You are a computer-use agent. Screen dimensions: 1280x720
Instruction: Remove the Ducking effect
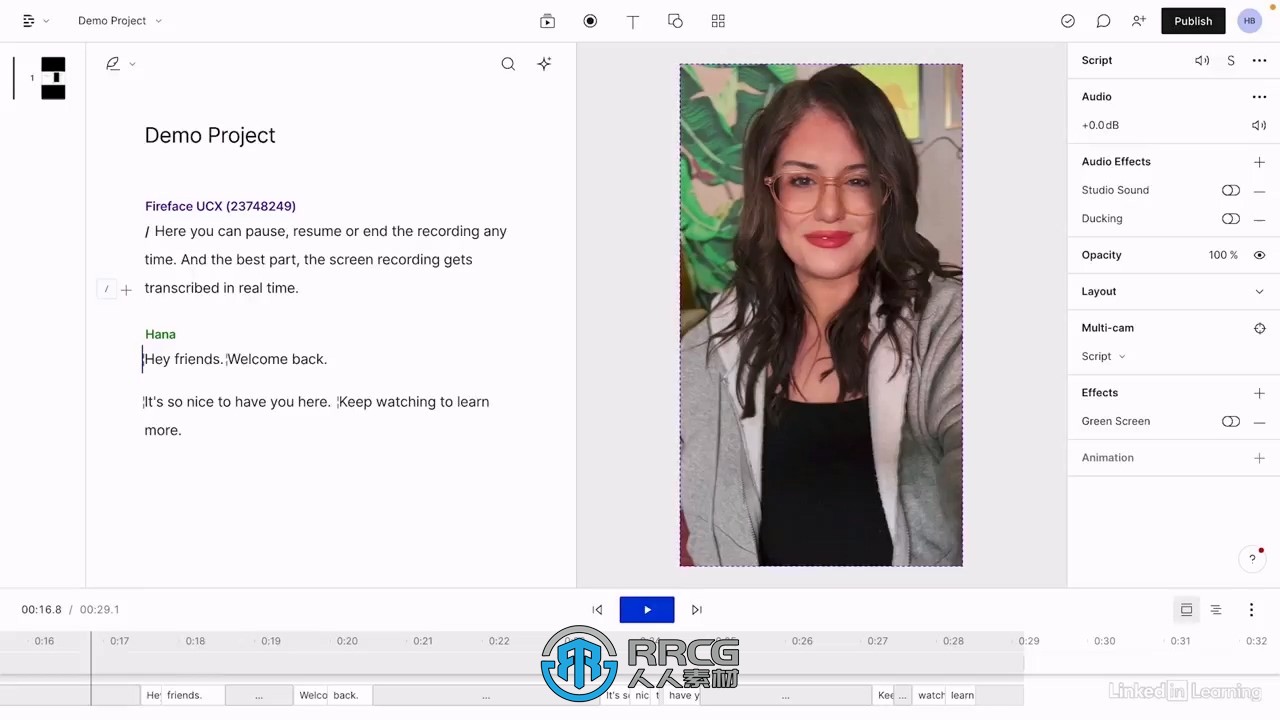click(1259, 219)
